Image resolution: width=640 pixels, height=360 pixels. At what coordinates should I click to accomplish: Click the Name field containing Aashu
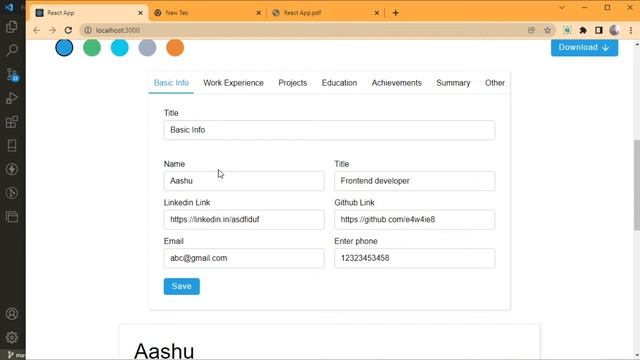pyautogui.click(x=244, y=181)
